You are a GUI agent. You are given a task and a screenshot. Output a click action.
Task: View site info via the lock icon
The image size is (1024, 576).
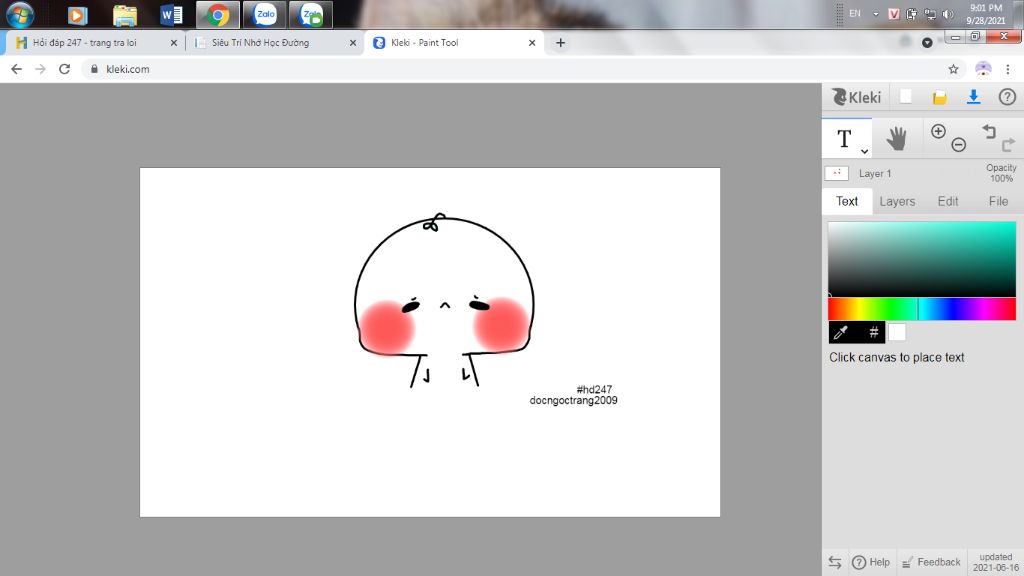[94, 69]
